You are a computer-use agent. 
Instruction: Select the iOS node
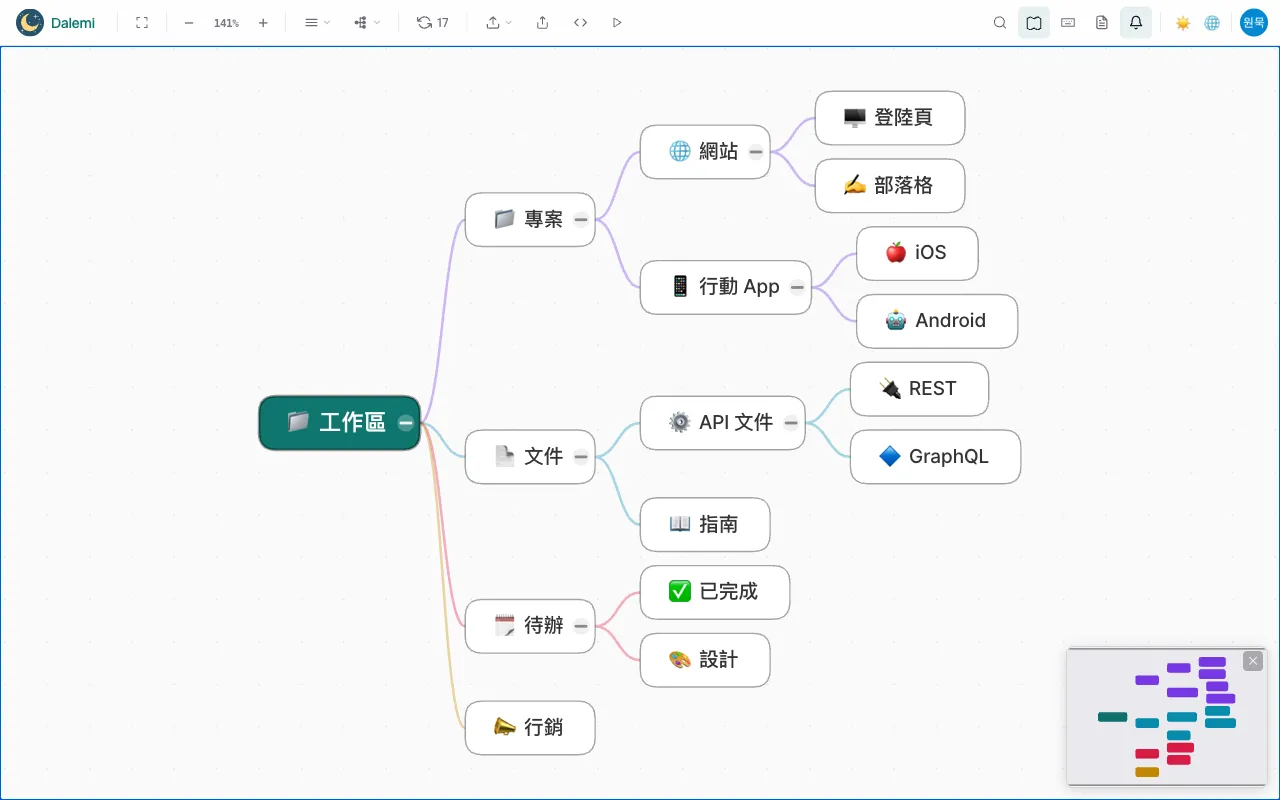click(x=917, y=253)
